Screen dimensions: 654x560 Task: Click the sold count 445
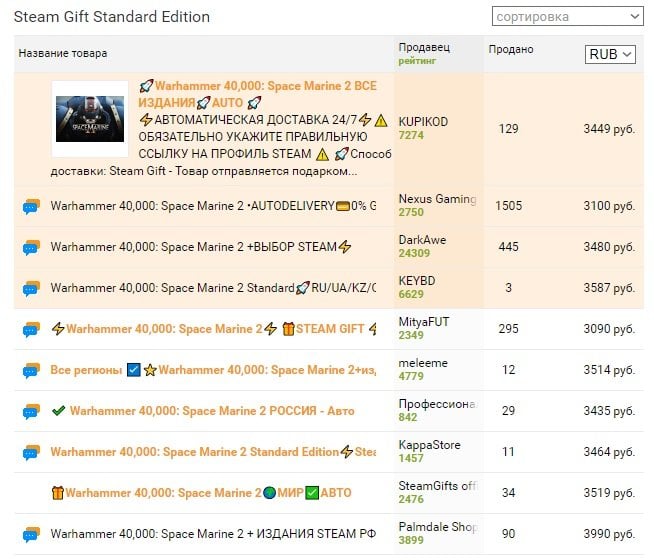508,247
